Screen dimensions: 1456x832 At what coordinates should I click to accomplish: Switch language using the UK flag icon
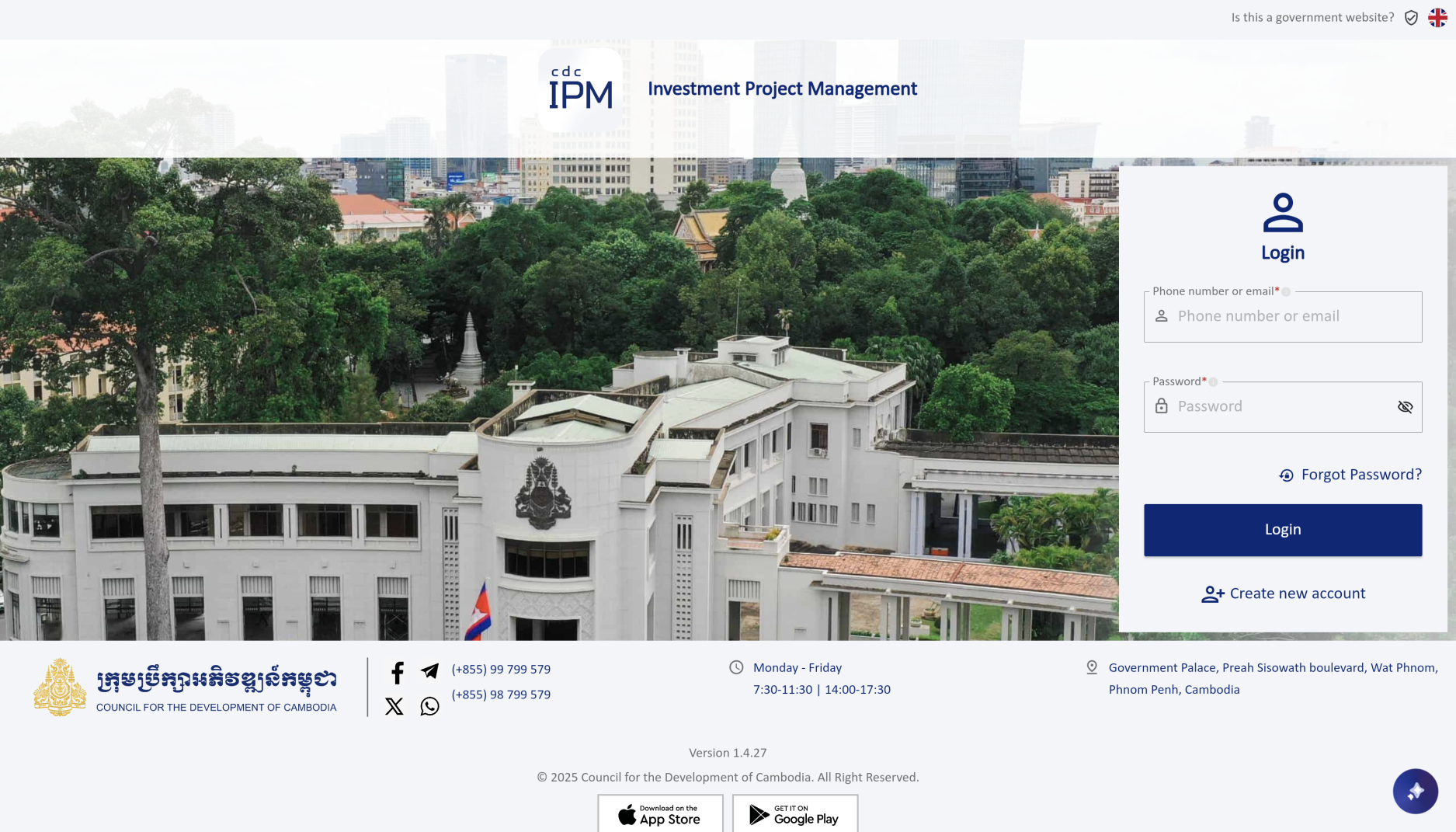1437,18
